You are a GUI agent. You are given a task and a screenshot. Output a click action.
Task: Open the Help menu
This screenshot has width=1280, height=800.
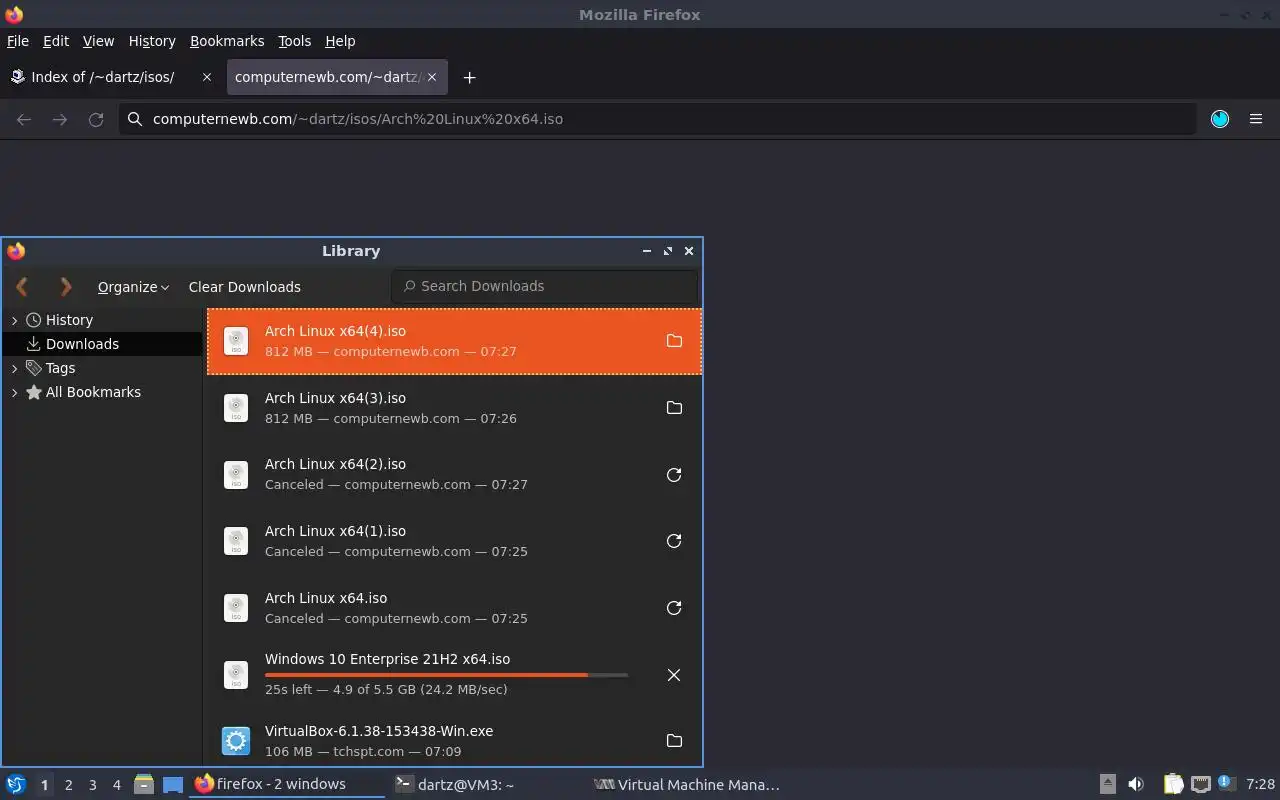[340, 41]
